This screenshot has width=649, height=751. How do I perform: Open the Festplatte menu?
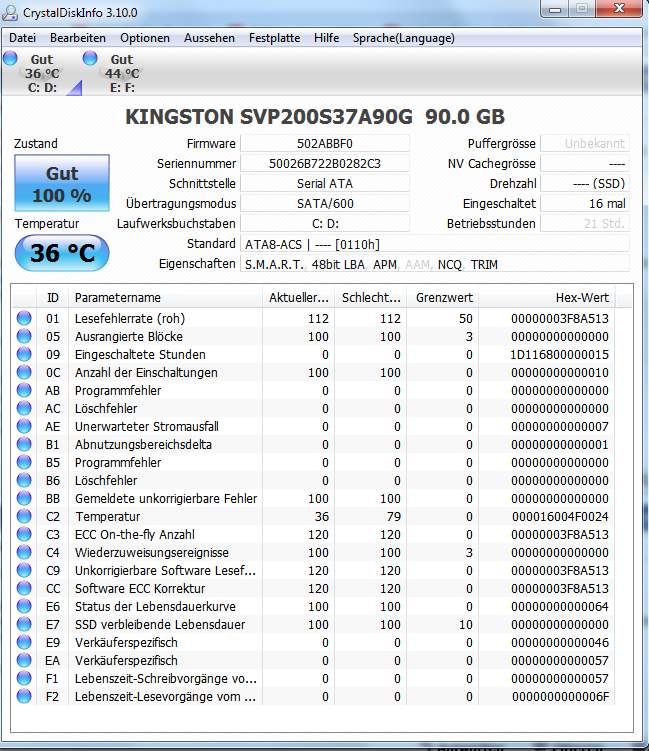[x=274, y=38]
